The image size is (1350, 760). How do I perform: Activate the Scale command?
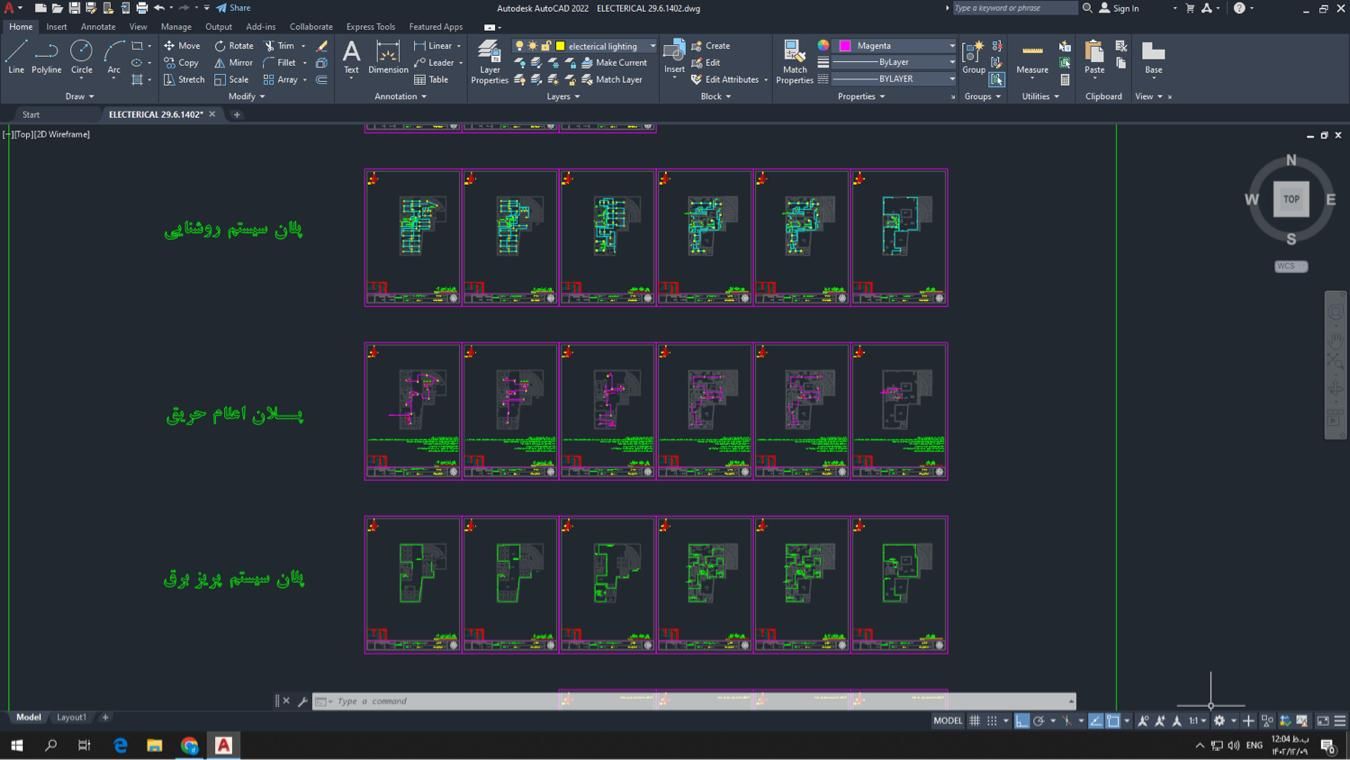tap(231, 80)
